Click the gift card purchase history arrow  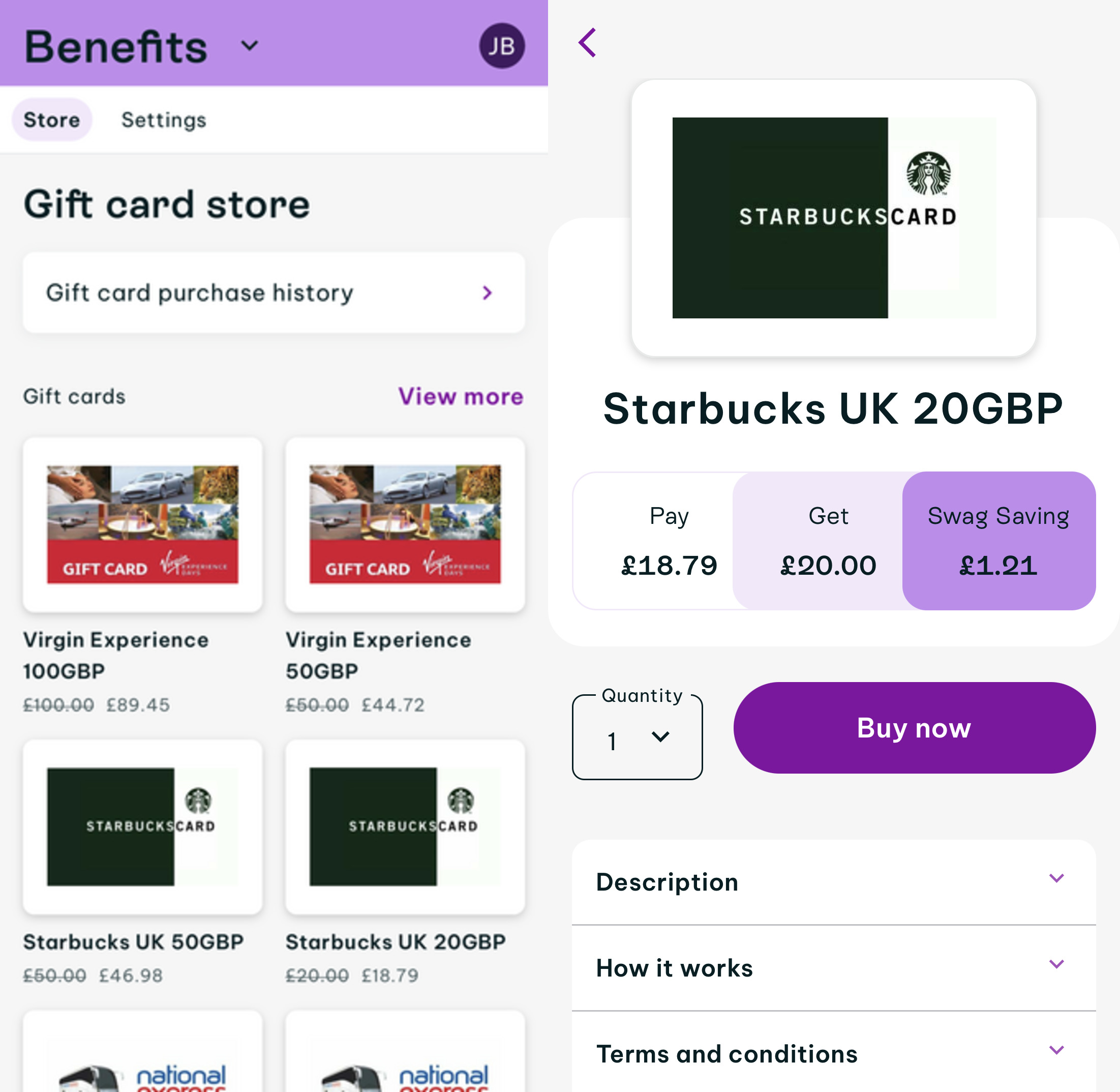click(487, 292)
